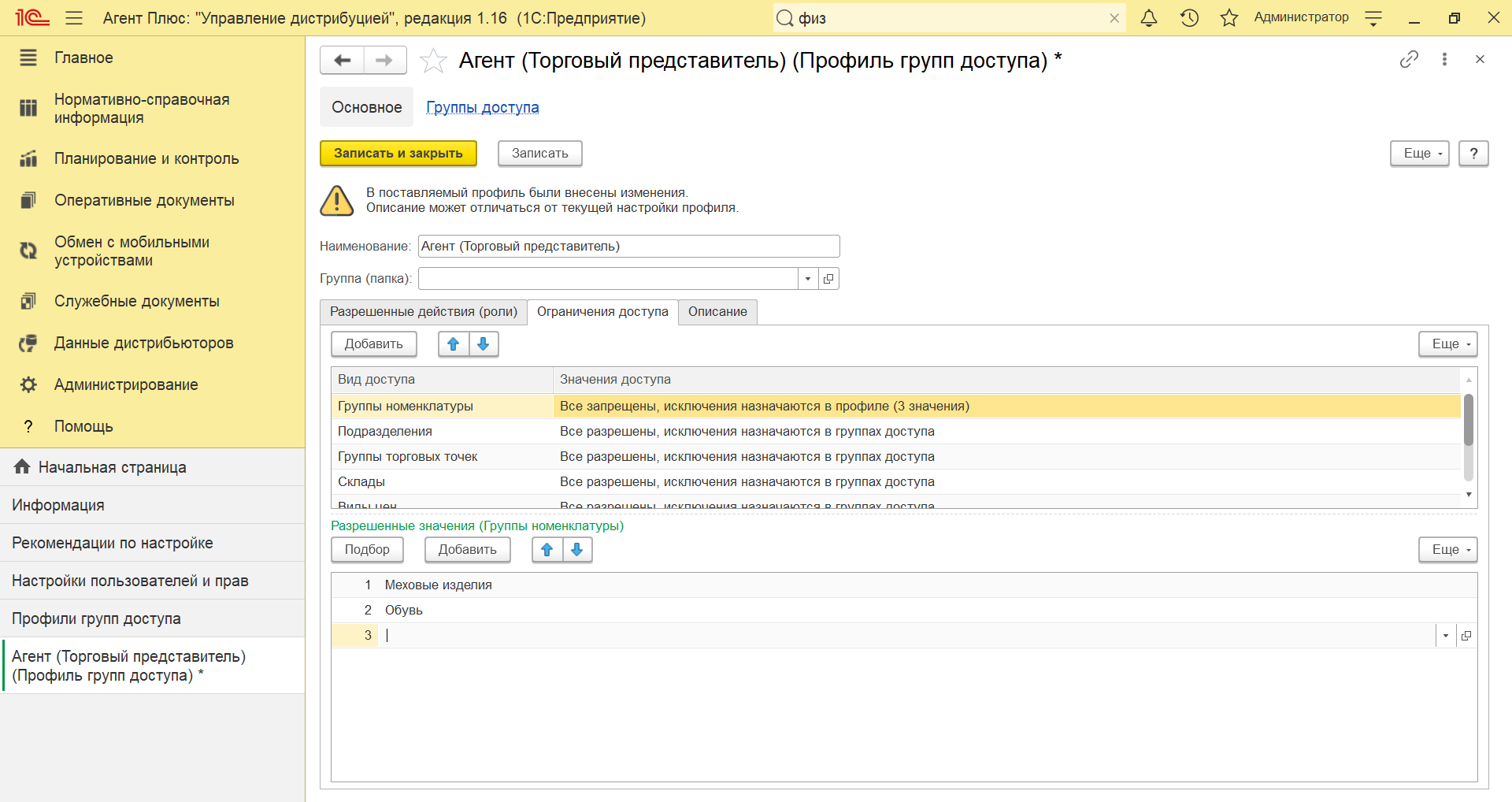
Task: Click Подбор button
Action: coord(367,550)
